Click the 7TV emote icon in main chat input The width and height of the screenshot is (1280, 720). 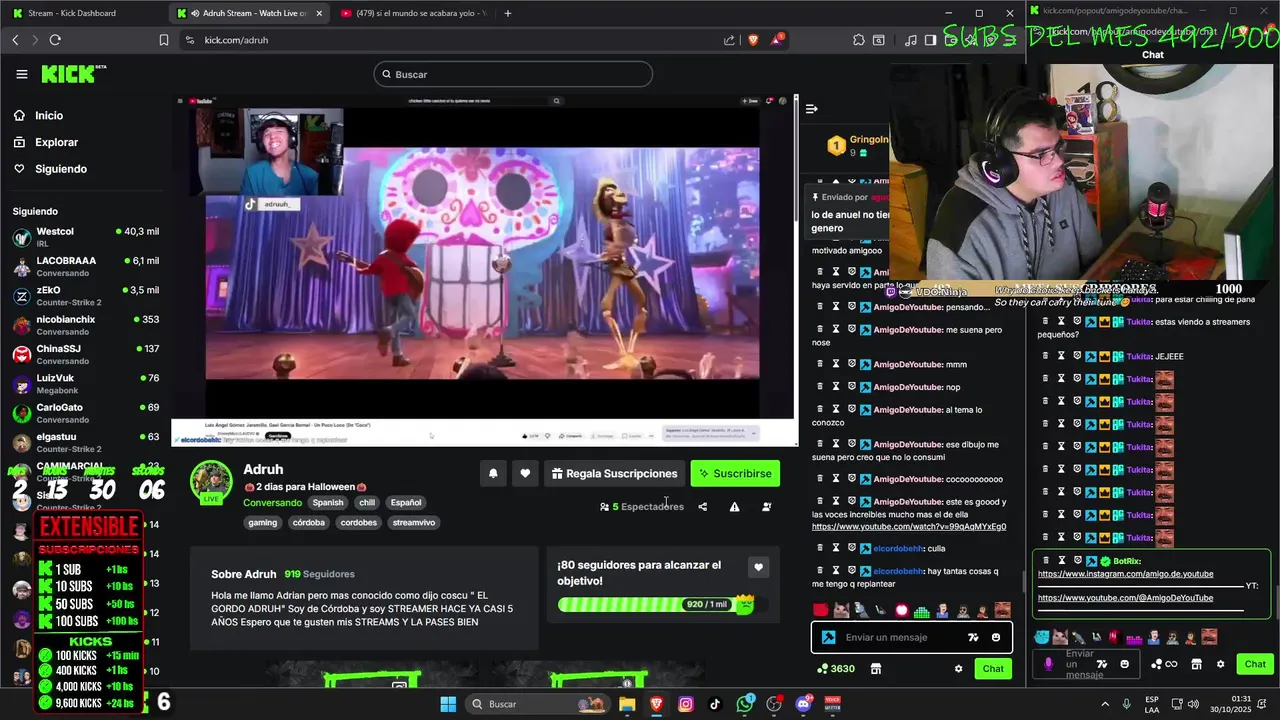point(973,637)
